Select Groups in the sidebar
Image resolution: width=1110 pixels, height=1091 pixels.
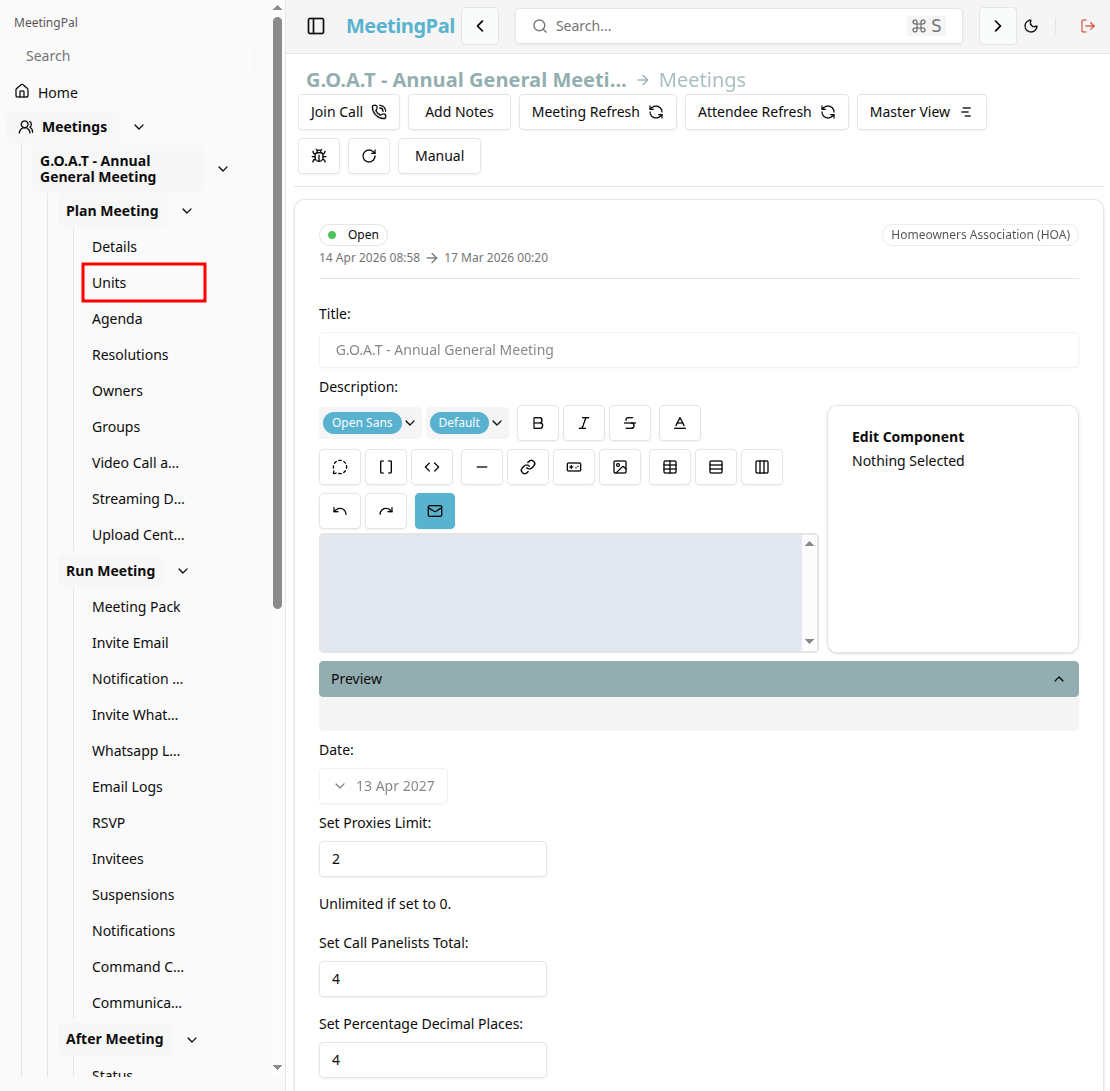click(x=116, y=428)
